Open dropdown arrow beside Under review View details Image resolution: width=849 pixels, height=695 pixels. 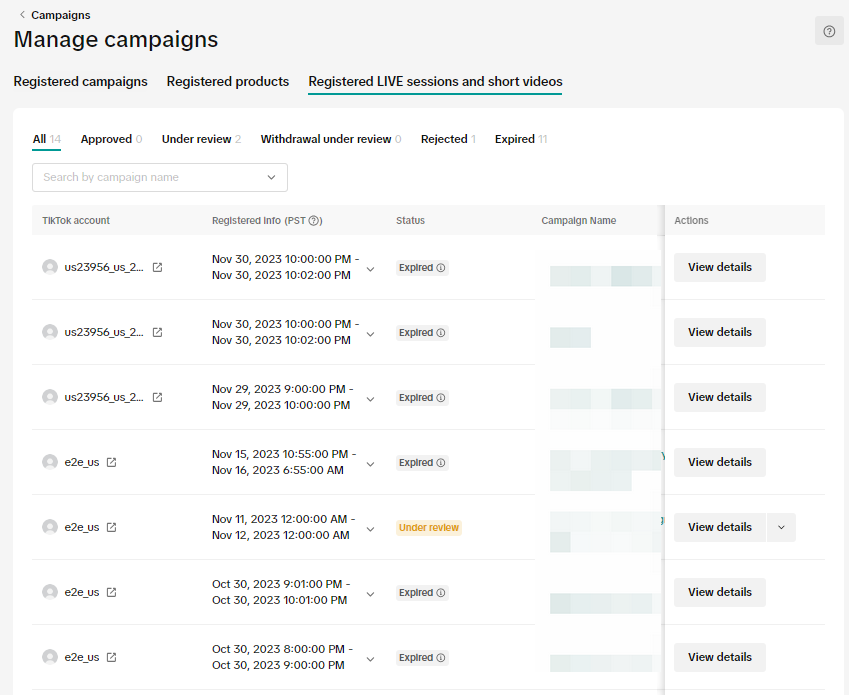(781, 527)
